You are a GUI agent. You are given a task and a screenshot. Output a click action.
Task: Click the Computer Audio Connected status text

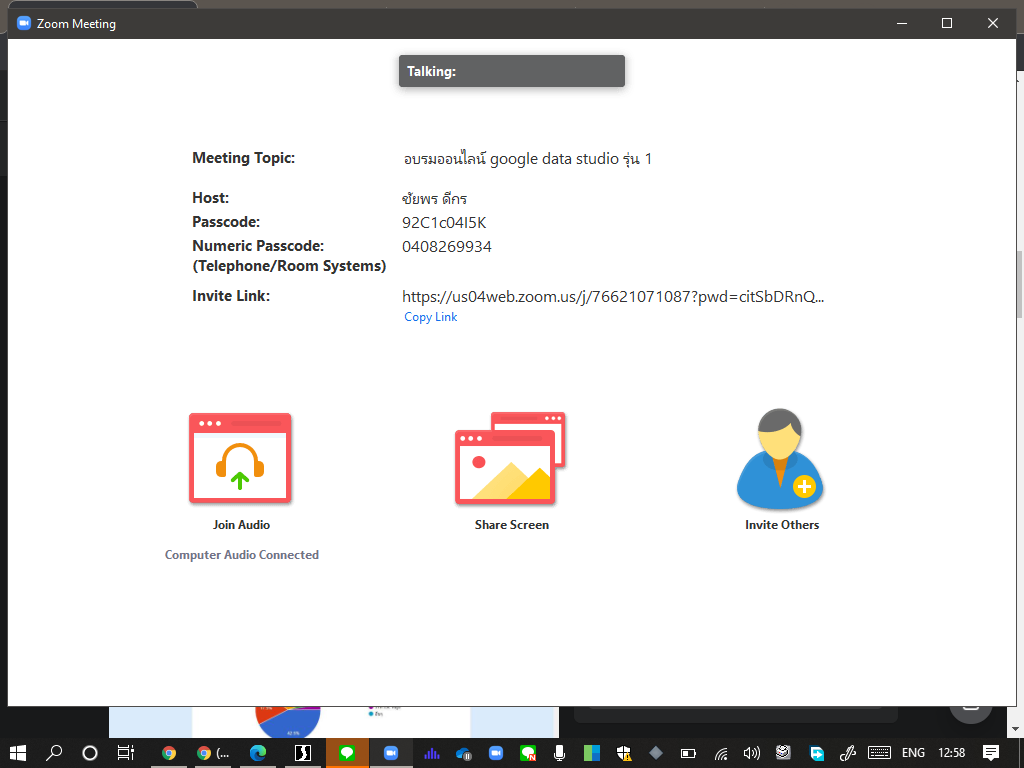pyautogui.click(x=242, y=554)
